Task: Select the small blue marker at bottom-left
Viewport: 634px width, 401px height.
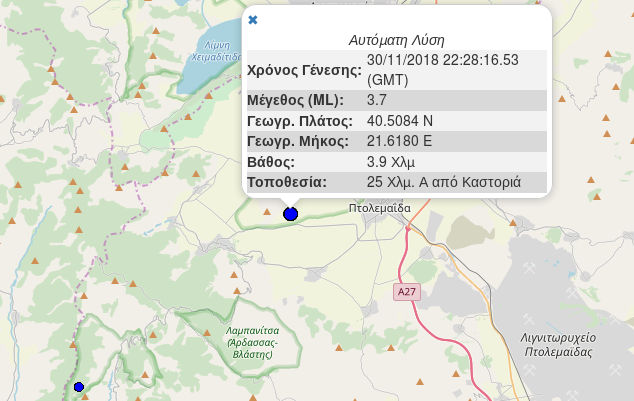Action: (x=79, y=386)
